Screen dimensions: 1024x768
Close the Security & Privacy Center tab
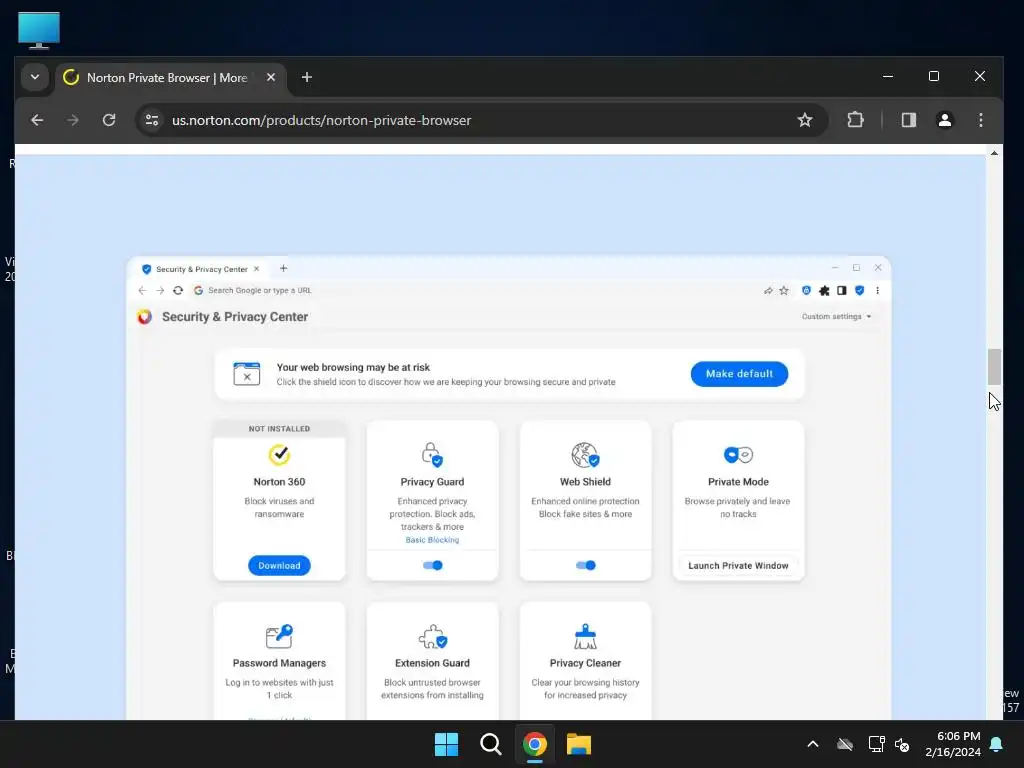coord(257,269)
